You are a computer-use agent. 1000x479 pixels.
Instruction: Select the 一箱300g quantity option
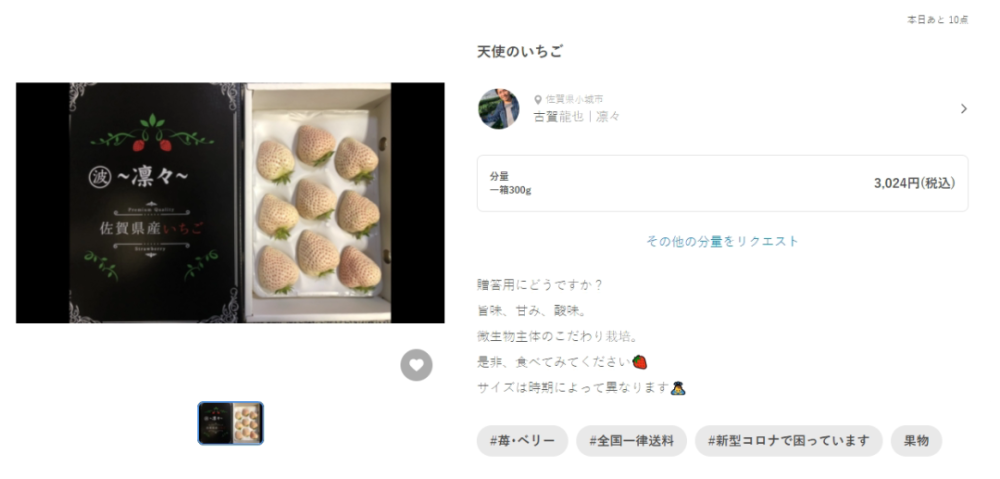click(x=723, y=183)
